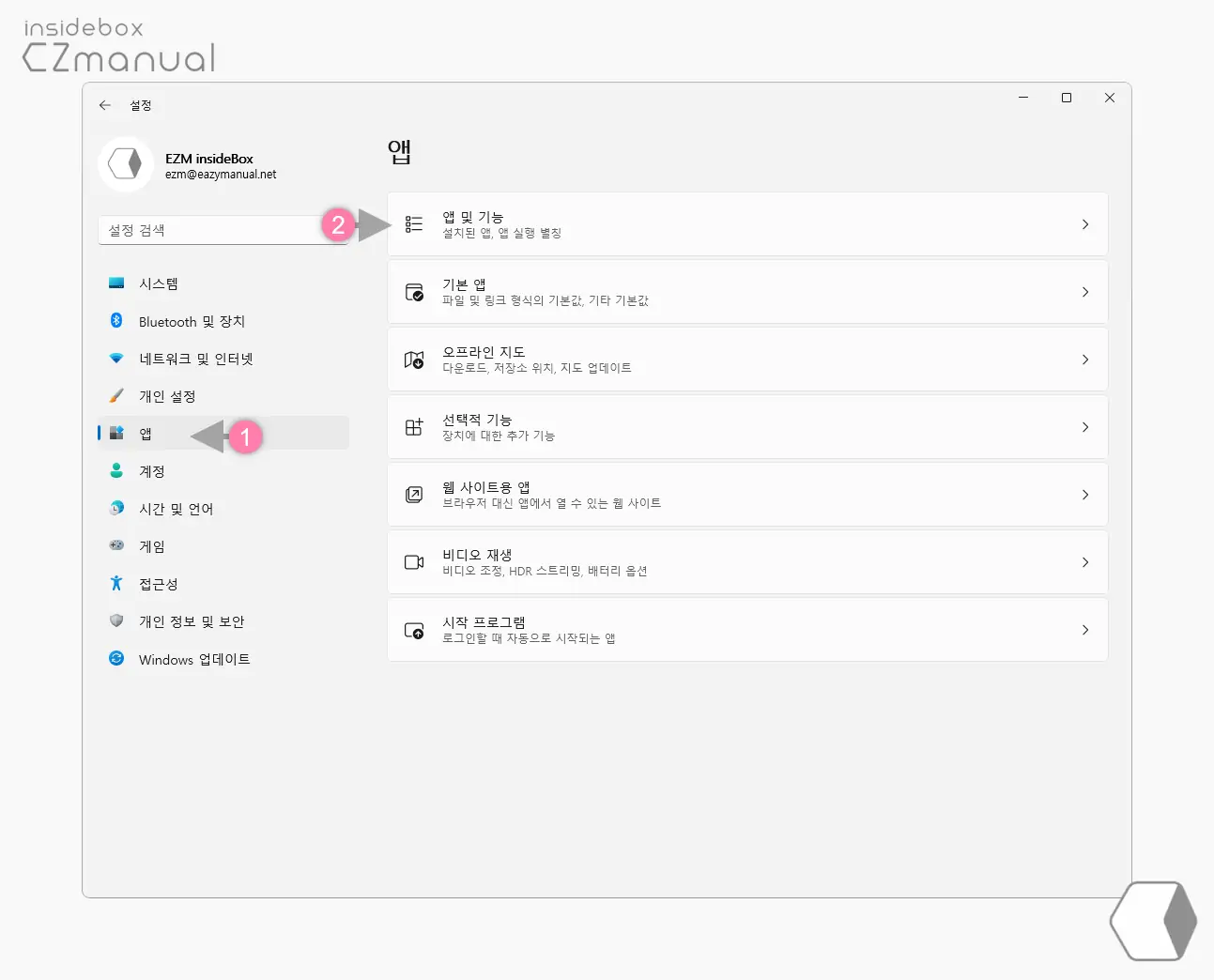Open the EZM insideBox account profile
Screen dimensions: 1214x980
coord(188,164)
